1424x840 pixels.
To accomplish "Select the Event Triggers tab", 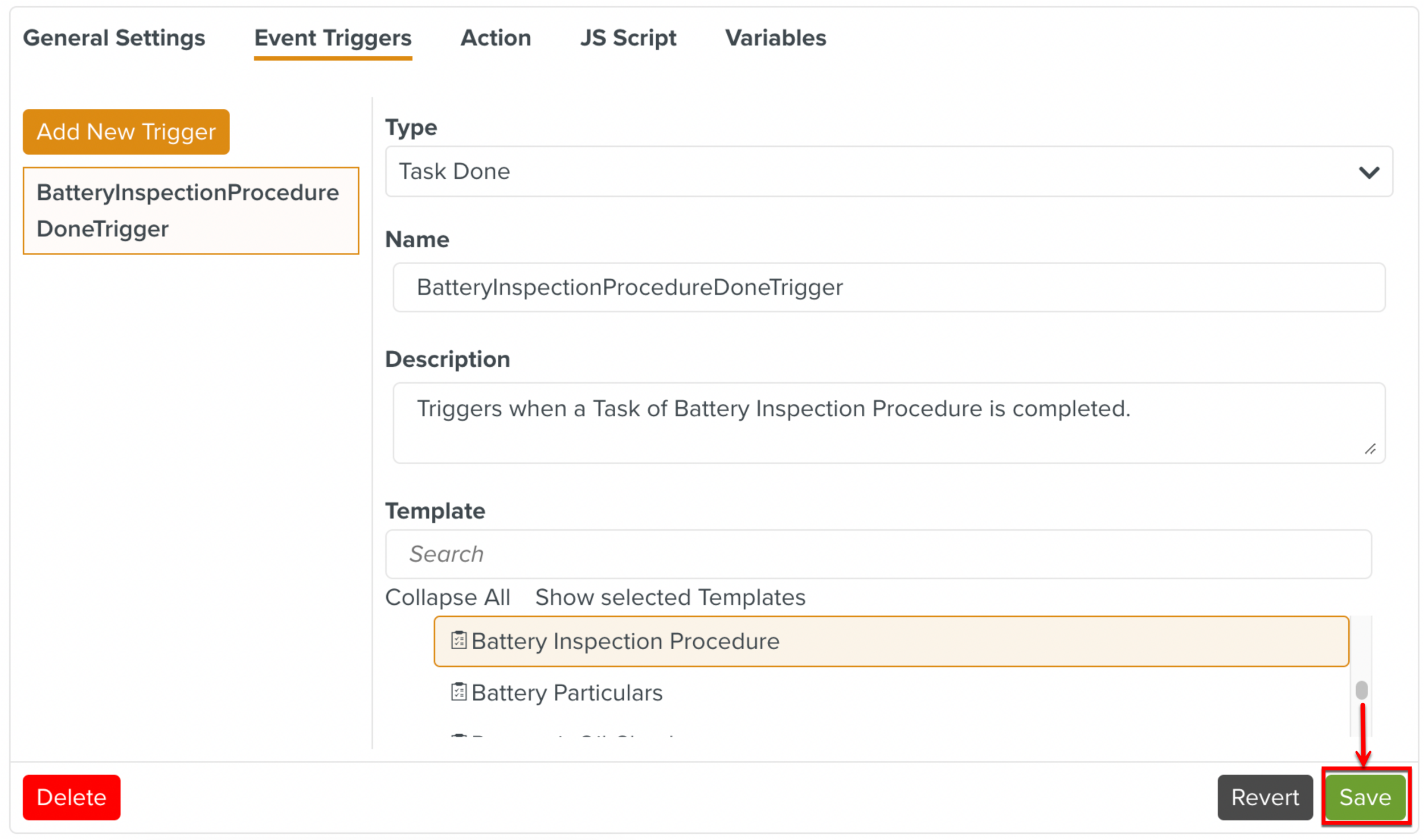I will pyautogui.click(x=333, y=38).
